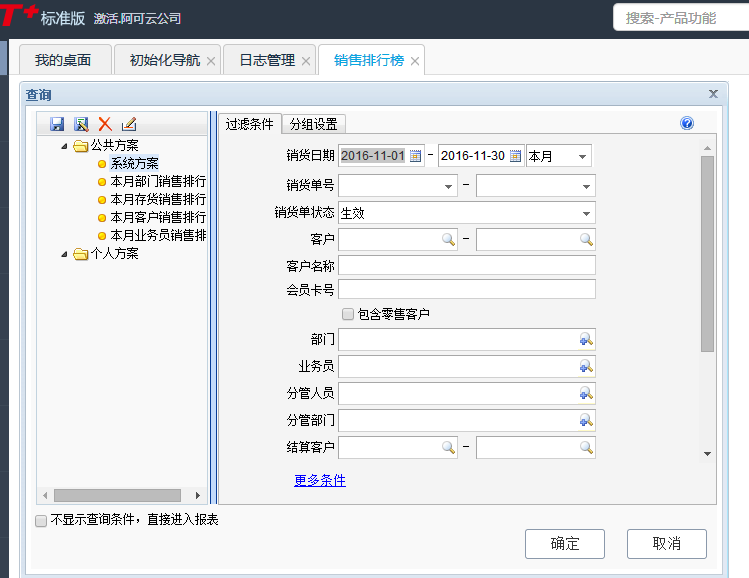Select 本月客户销售排行 scheme in tree
The width and height of the screenshot is (749, 578).
pyautogui.click(x=158, y=217)
